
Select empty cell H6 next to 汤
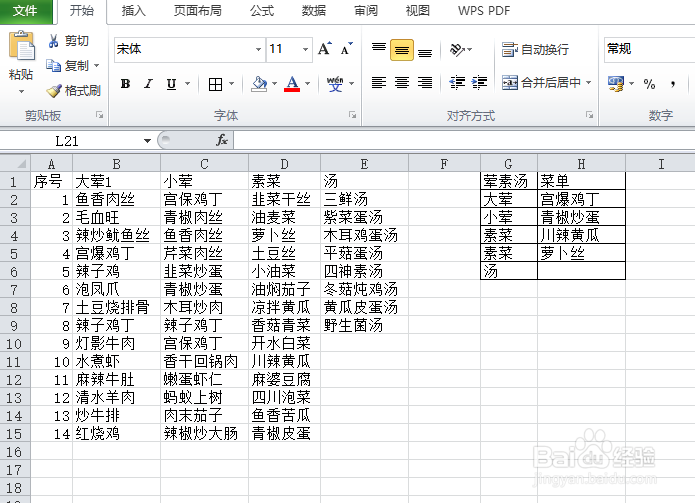[x=581, y=271]
